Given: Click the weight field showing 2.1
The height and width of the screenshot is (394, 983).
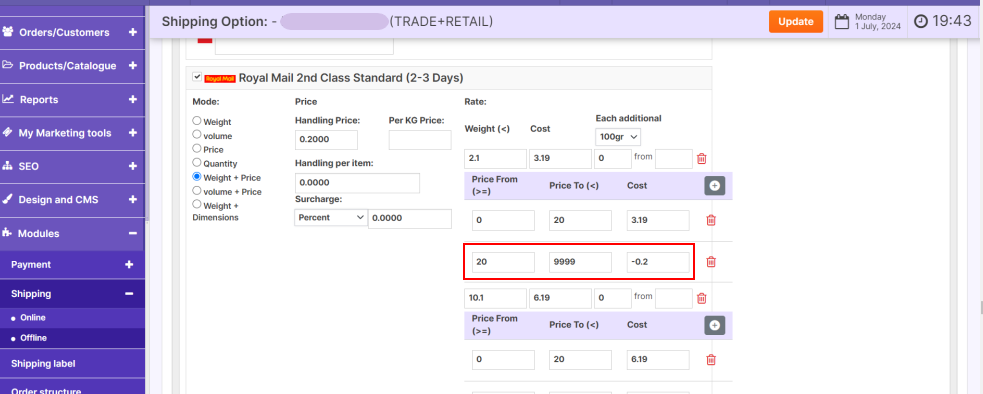Looking at the screenshot, I should (496, 159).
